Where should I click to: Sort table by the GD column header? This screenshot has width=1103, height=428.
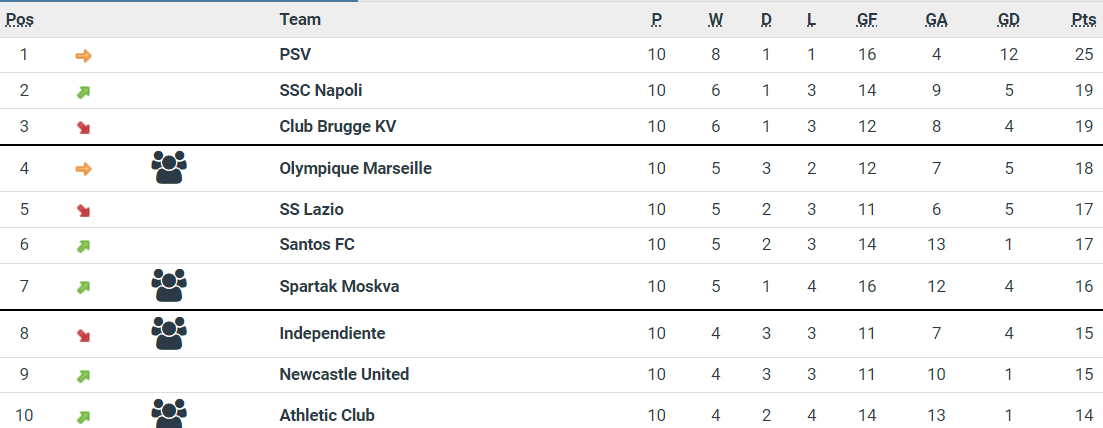coord(1008,20)
